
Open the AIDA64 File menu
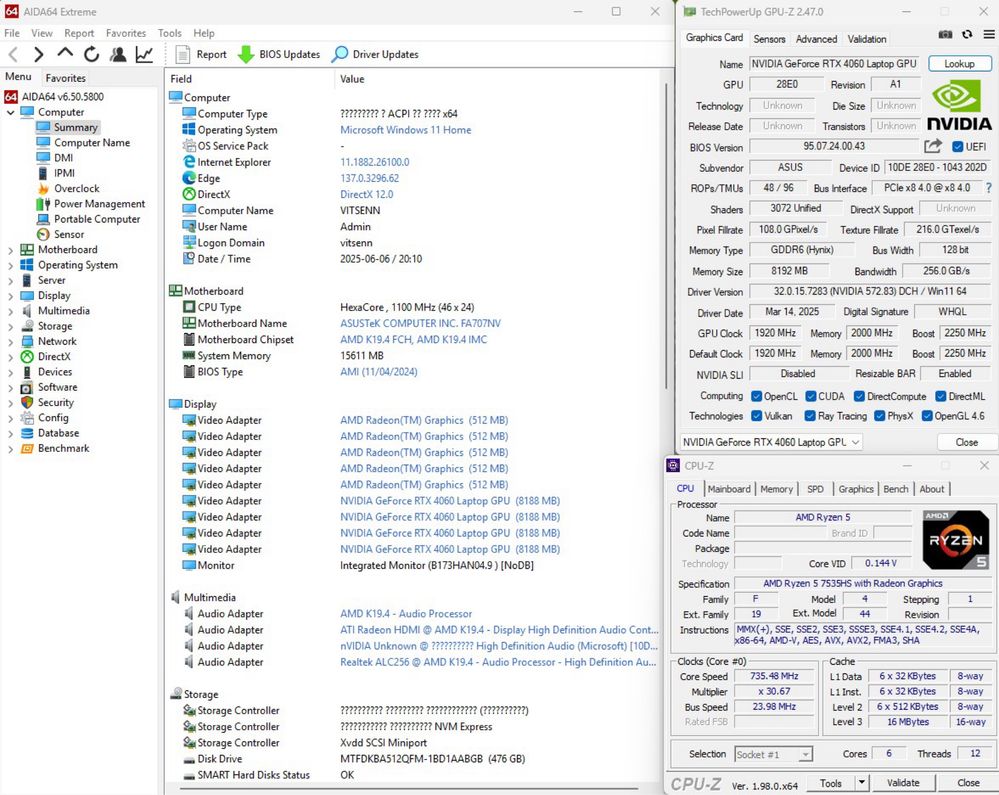coord(11,33)
